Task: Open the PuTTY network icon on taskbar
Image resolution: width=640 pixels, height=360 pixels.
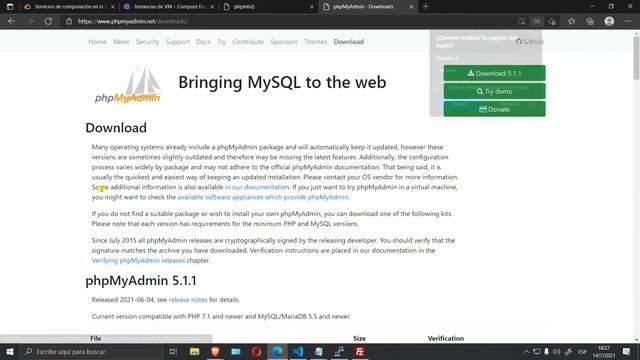Action: click(x=339, y=351)
